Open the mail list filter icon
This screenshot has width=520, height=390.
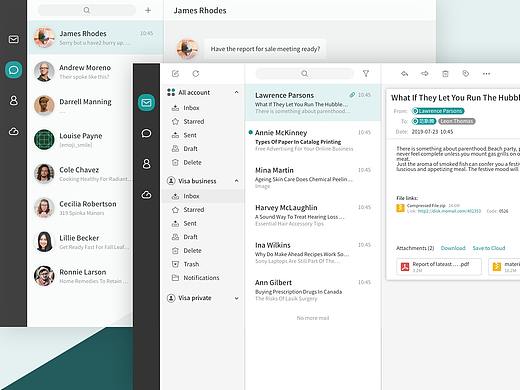pos(366,74)
